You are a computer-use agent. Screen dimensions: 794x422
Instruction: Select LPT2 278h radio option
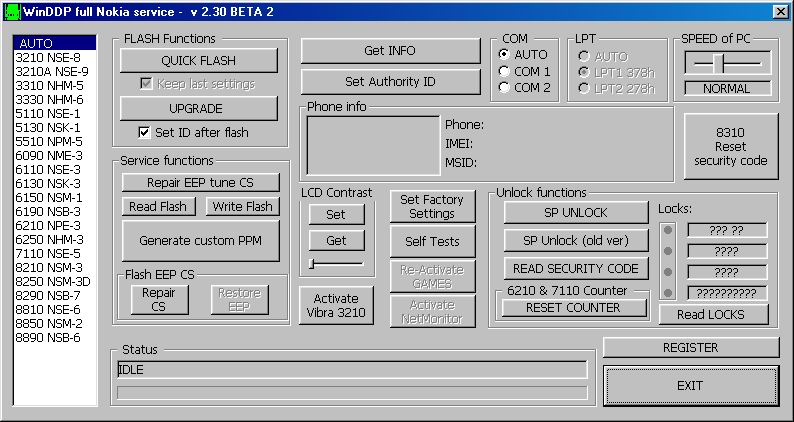coord(584,89)
